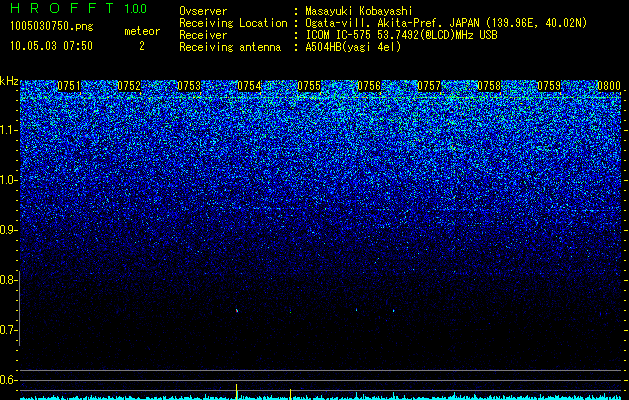The width and height of the screenshot is (629, 400).
Task: Click the 0.6 frequency axis label
Action: coord(7,380)
